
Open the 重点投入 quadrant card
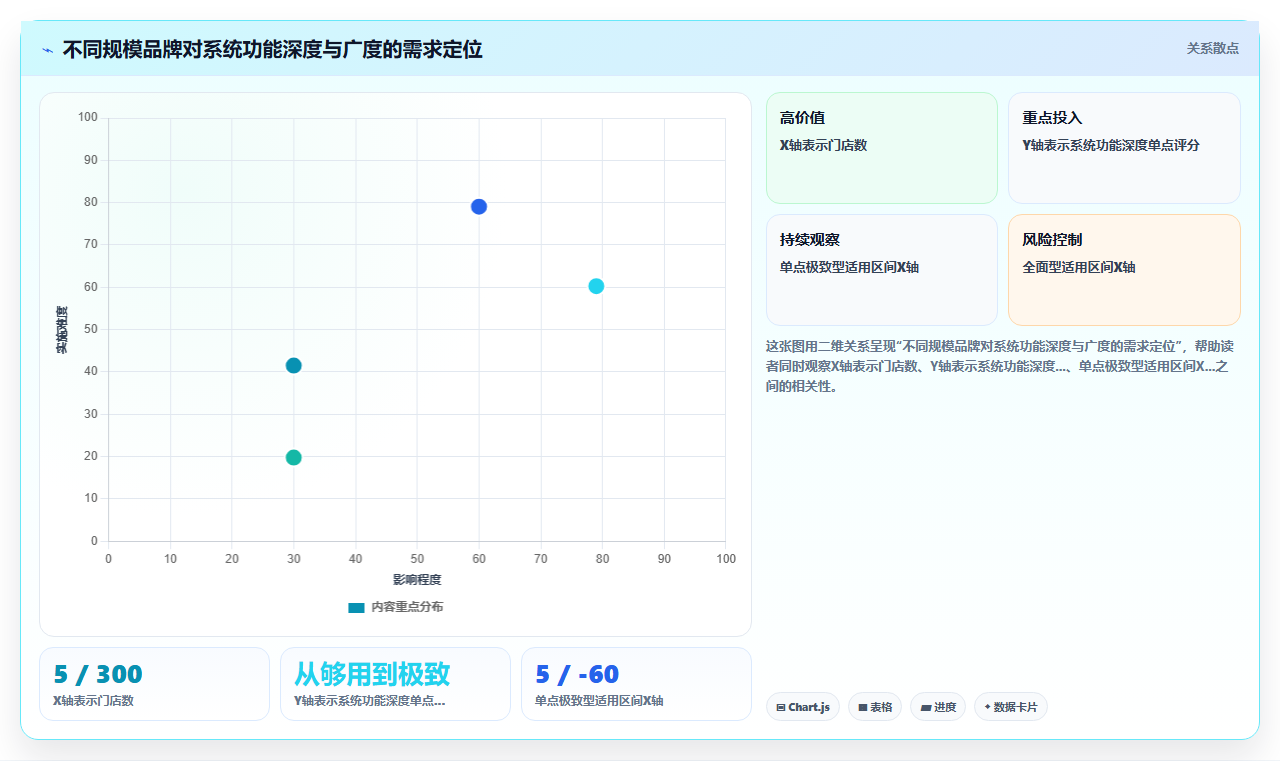click(1124, 148)
